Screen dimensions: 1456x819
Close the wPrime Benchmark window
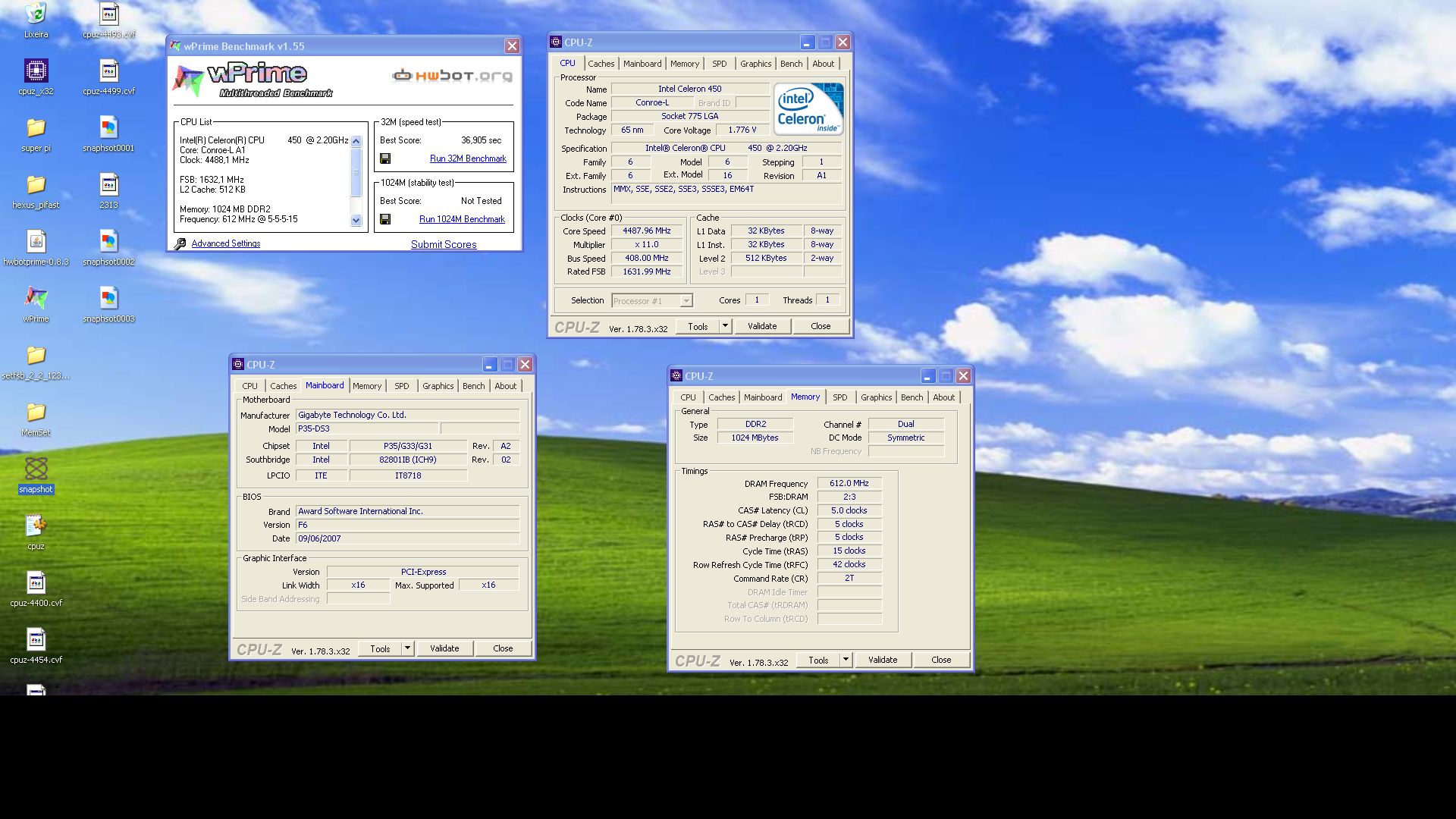coord(513,46)
